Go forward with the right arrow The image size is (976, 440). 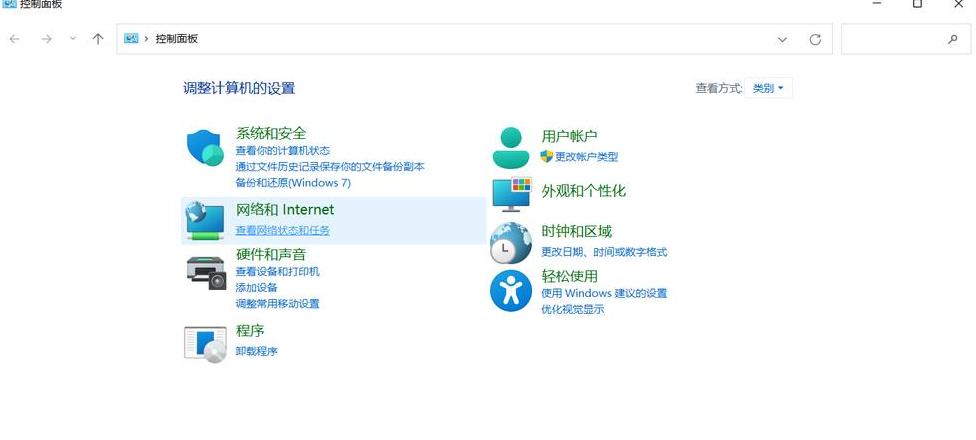46,39
